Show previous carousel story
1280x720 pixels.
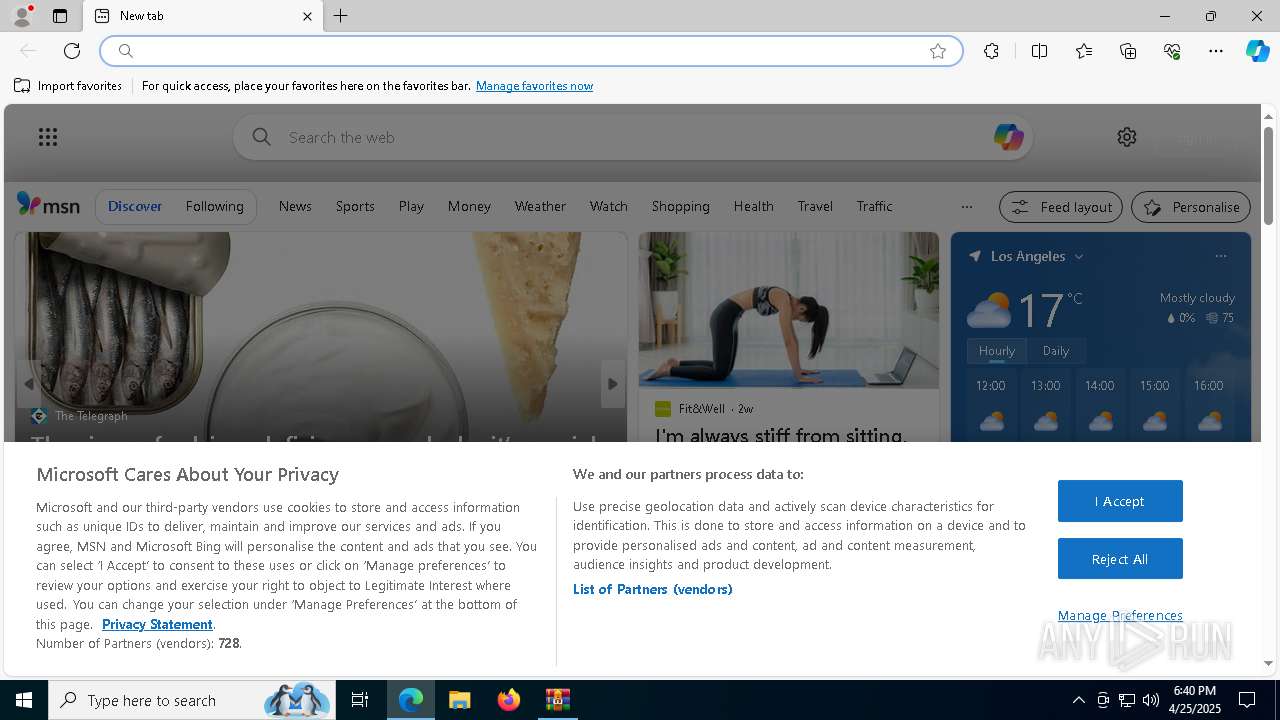pyautogui.click(x=29, y=384)
